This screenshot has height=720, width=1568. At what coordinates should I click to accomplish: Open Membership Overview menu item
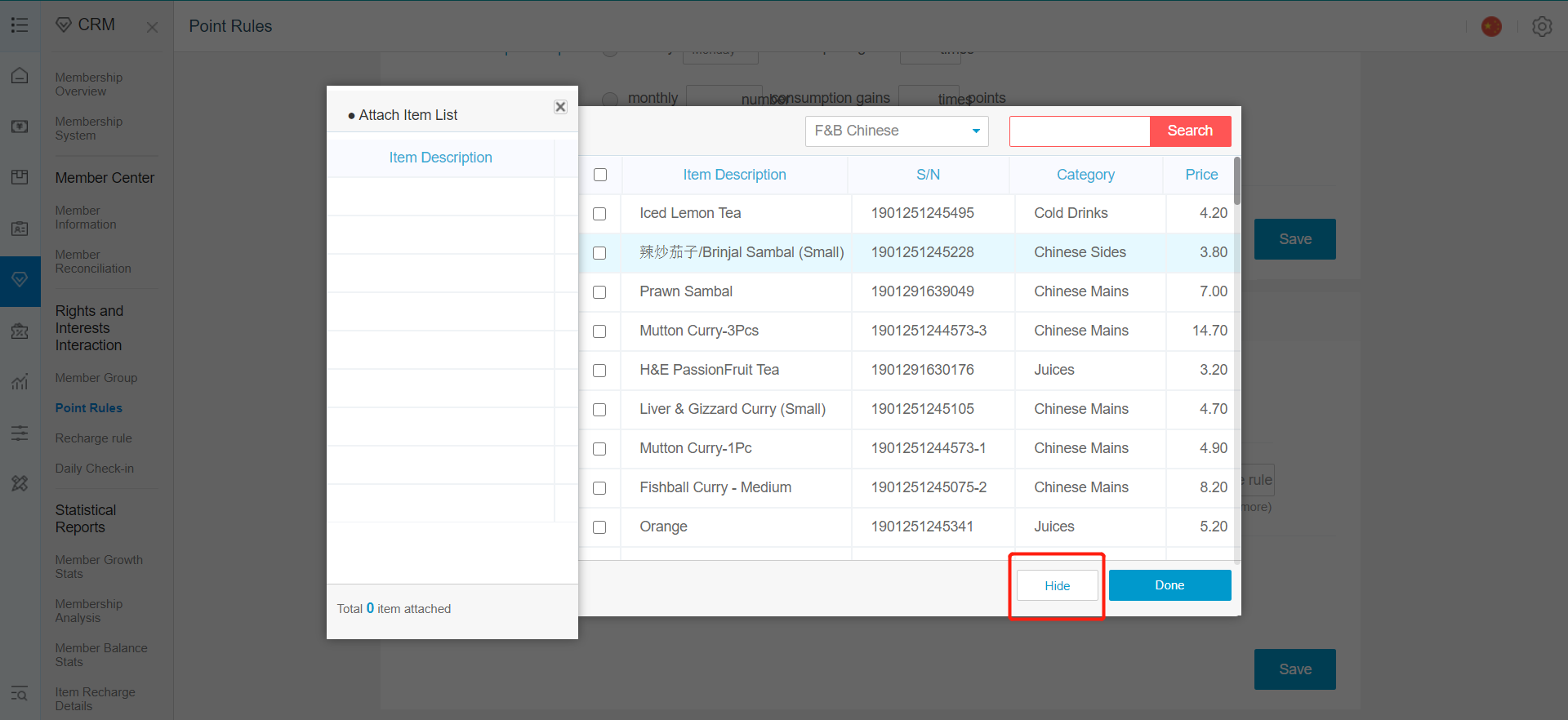pyautogui.click(x=88, y=84)
